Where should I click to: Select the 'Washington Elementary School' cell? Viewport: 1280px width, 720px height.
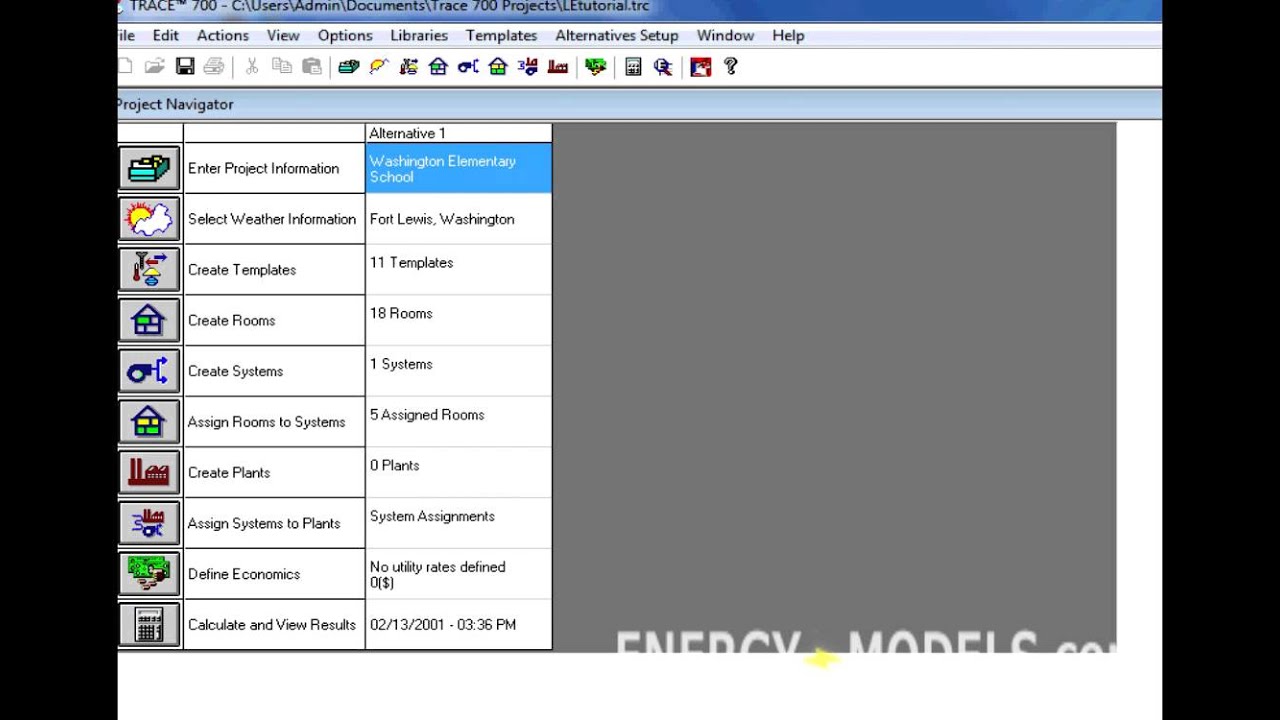click(x=459, y=168)
